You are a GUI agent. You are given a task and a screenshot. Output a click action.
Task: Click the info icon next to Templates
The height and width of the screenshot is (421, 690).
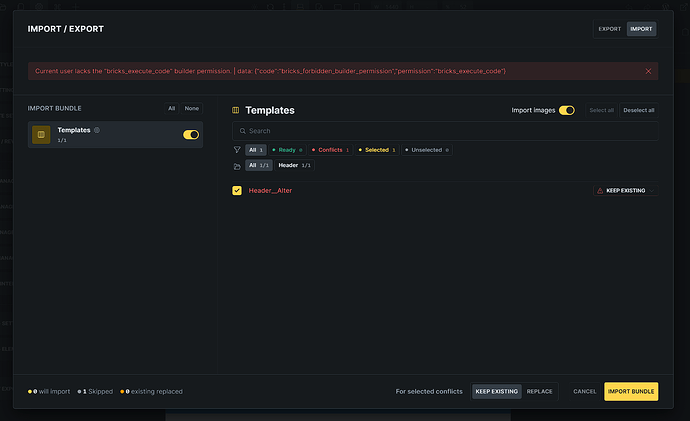click(x=97, y=130)
